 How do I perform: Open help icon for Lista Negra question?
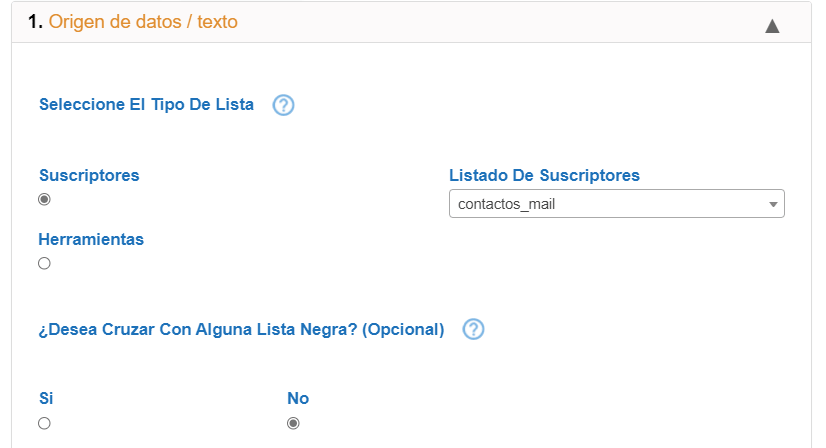pyautogui.click(x=473, y=329)
